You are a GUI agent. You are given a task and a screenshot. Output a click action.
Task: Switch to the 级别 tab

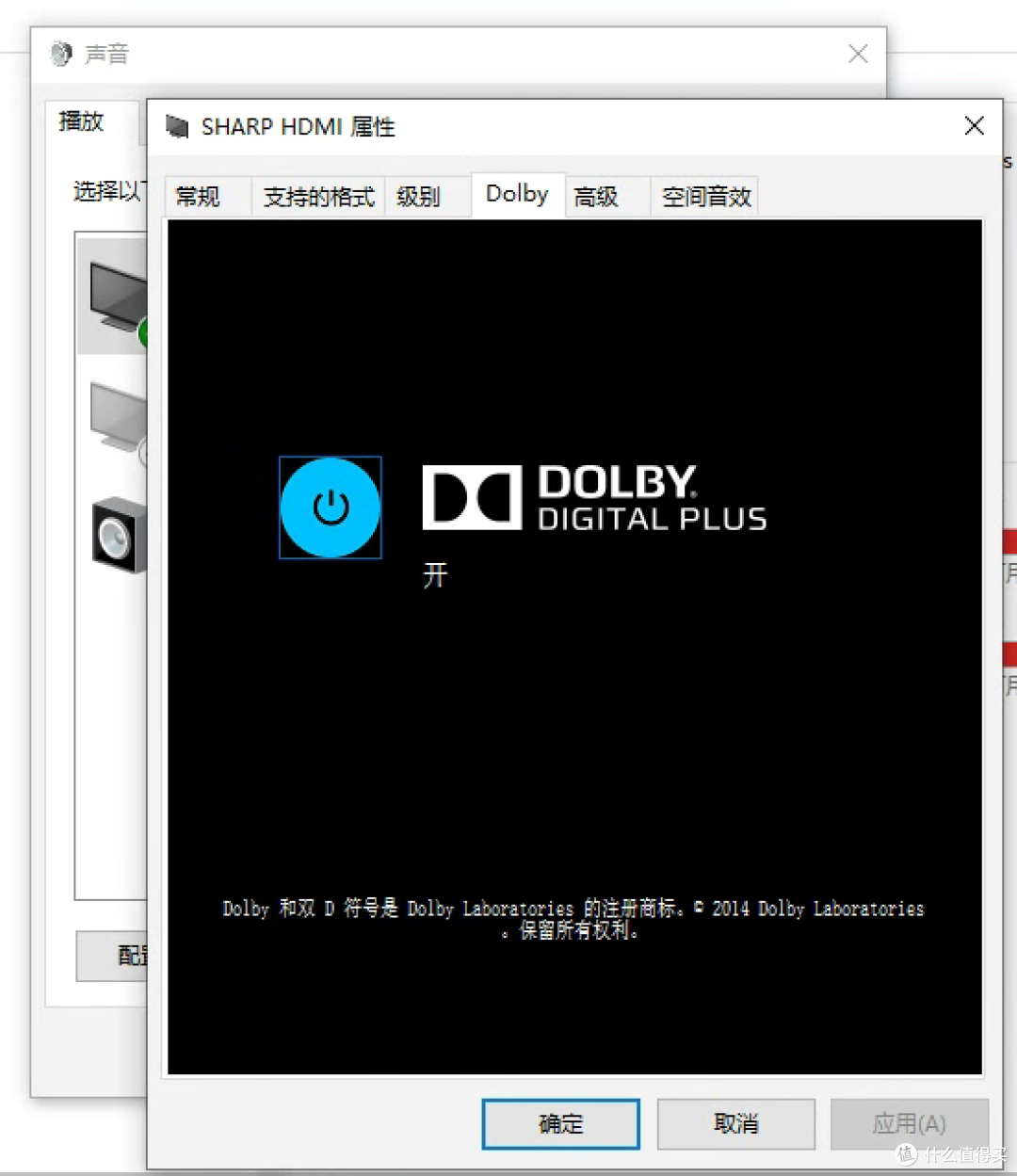(x=417, y=196)
